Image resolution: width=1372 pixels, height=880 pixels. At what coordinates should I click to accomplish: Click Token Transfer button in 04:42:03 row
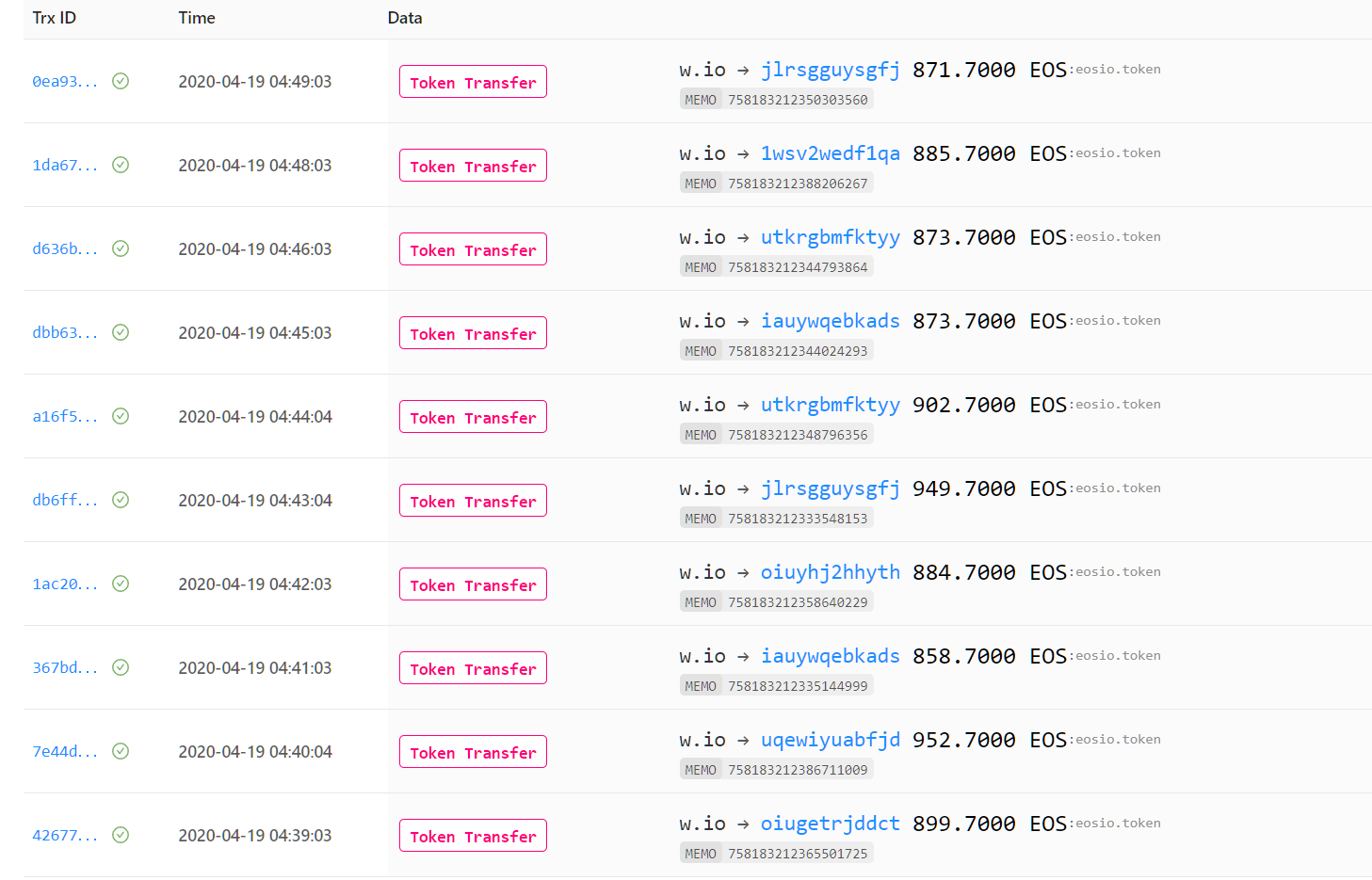point(473,584)
